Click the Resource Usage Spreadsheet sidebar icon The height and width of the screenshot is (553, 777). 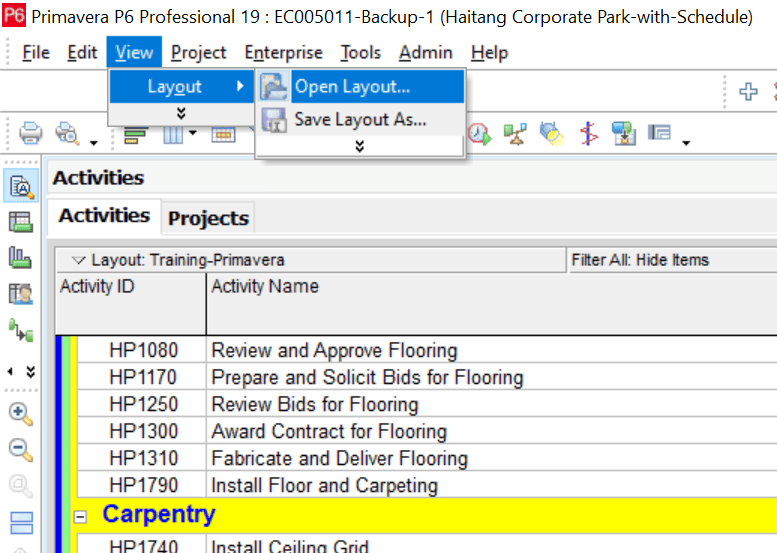point(21,293)
